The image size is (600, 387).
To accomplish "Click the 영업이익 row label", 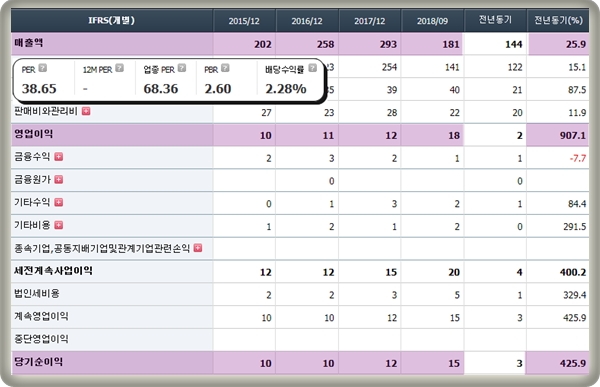I will pos(34,134).
